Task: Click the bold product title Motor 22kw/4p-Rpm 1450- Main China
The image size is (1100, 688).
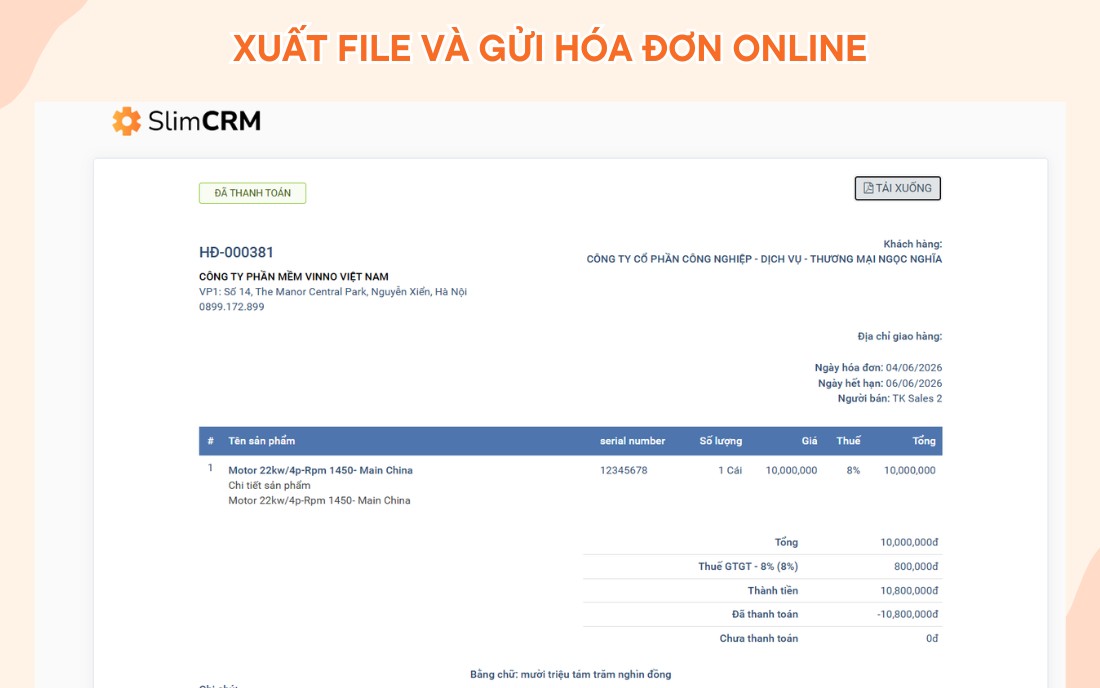Action: click(x=321, y=470)
